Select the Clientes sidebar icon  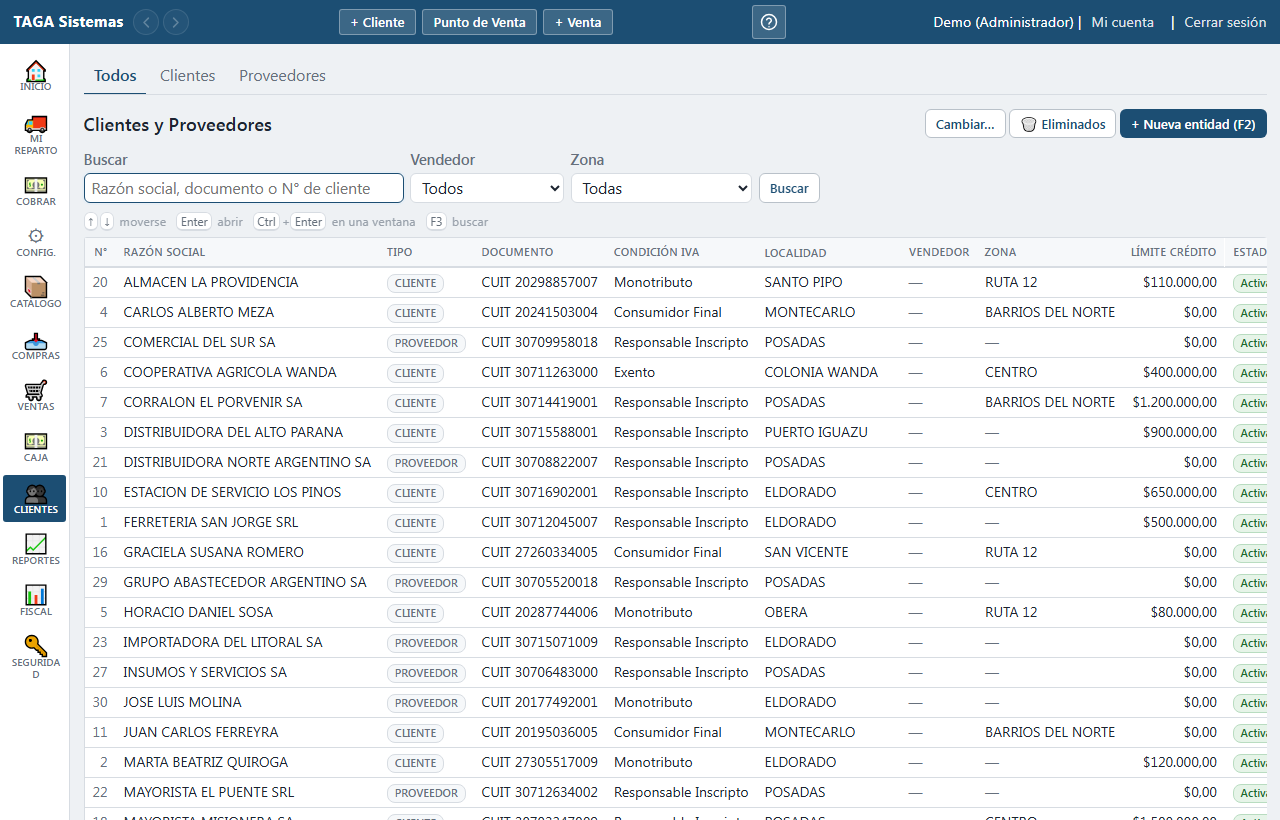point(35,499)
